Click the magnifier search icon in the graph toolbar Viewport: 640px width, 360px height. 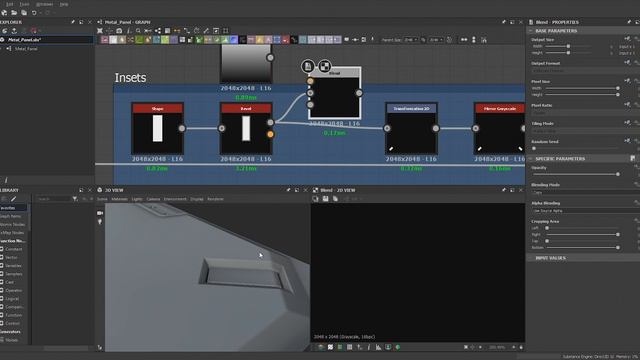click(138, 31)
